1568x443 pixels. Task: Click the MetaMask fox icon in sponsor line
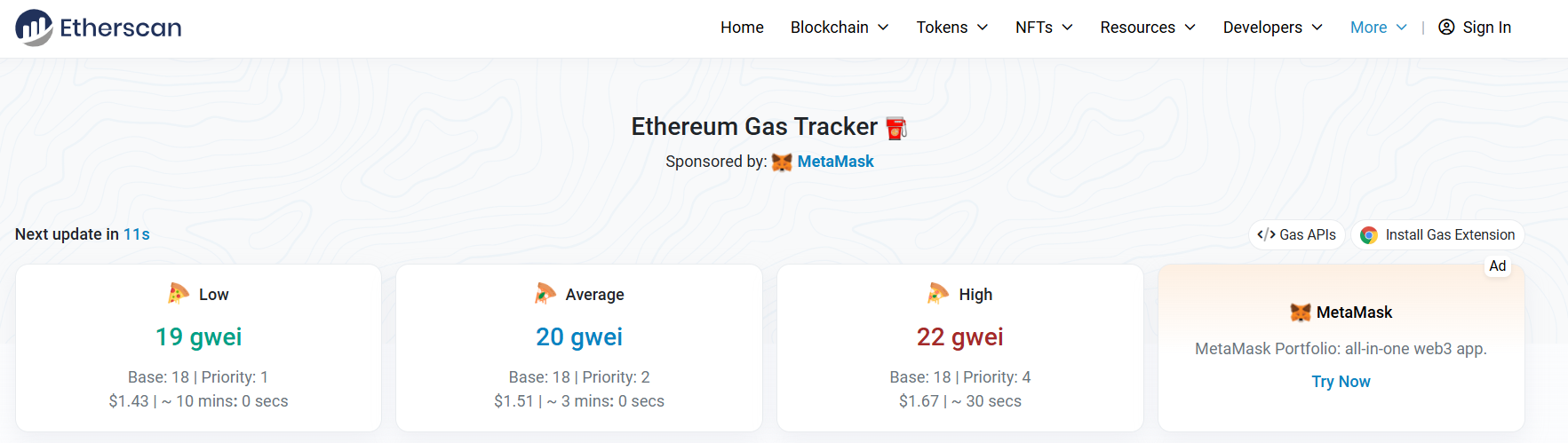pos(782,162)
